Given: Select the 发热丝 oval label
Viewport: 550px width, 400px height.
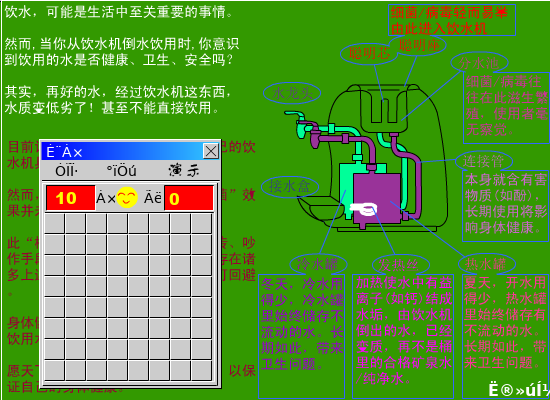Looking at the screenshot, I should [x=400, y=265].
